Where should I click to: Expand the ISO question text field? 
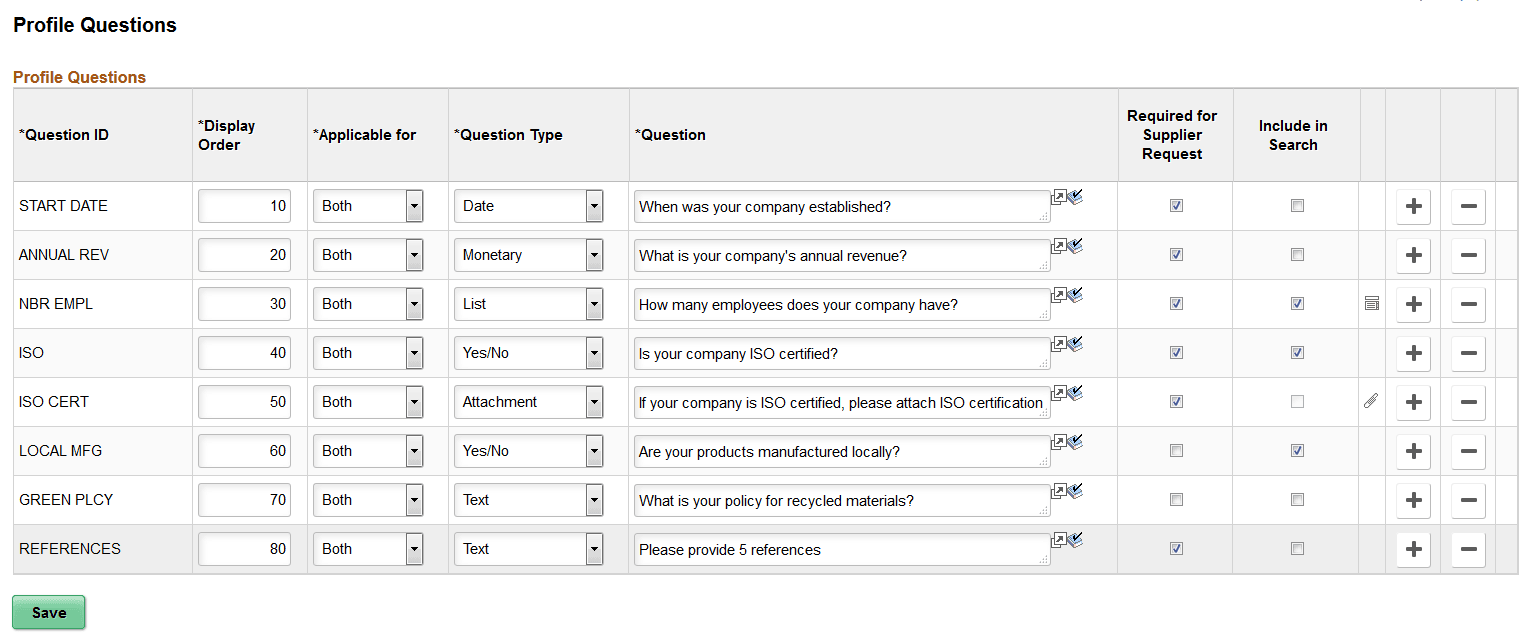click(x=1059, y=344)
